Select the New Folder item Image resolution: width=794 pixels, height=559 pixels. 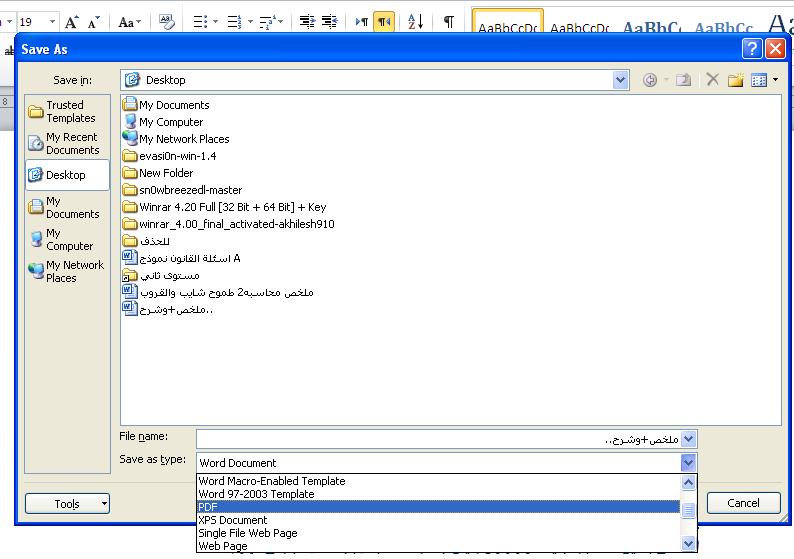tap(158, 173)
